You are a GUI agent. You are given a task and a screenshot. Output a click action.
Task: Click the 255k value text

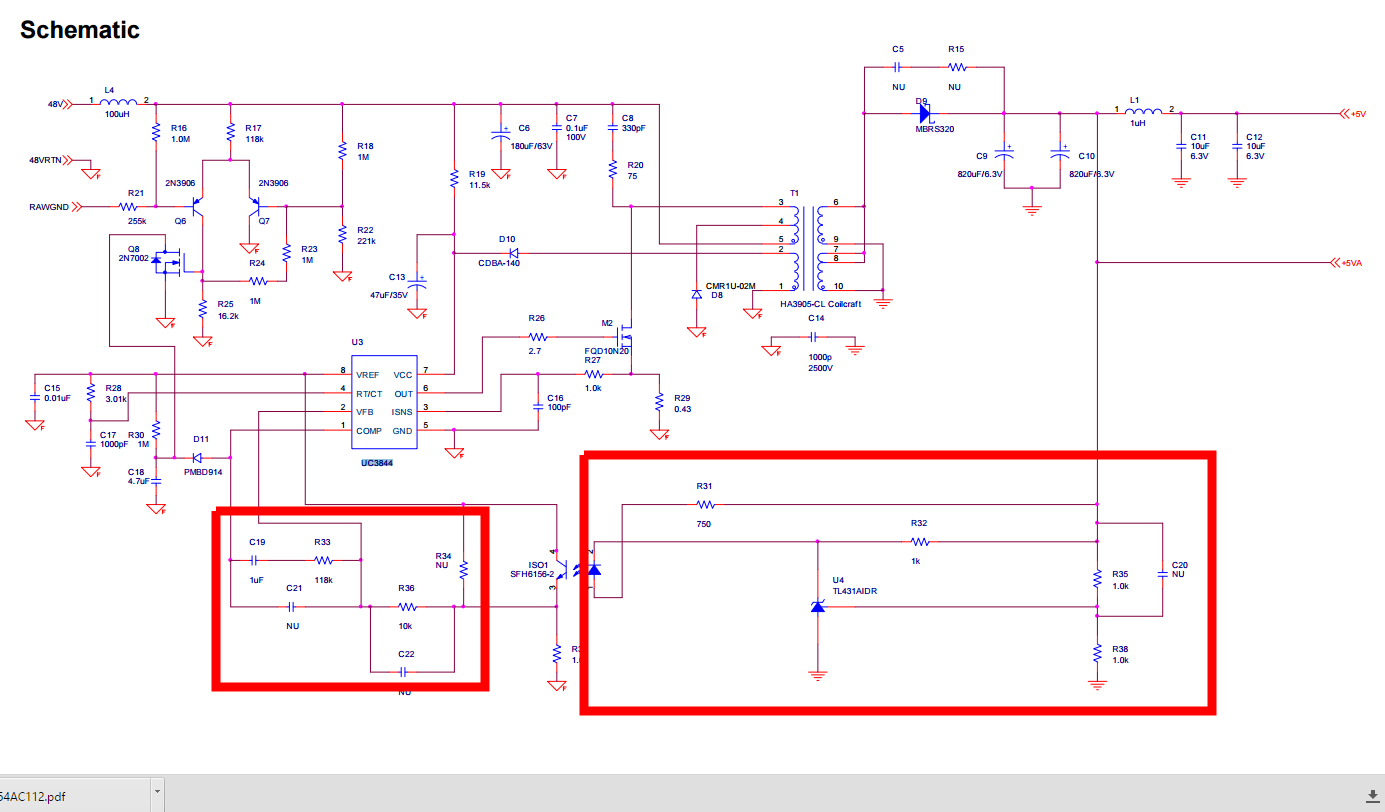coord(137,221)
